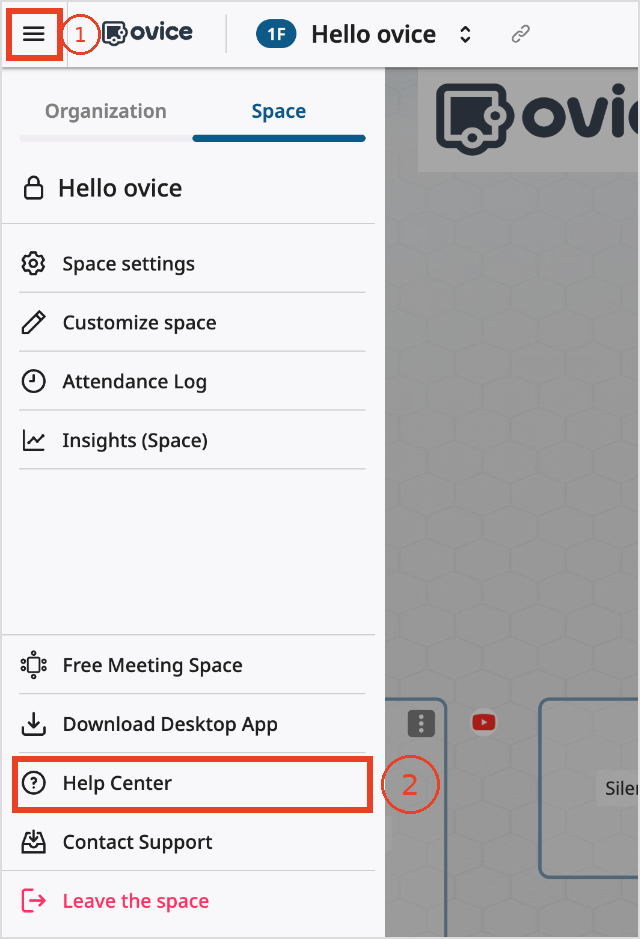The width and height of the screenshot is (640, 939).
Task: Click Contact Support
Action: (192, 842)
